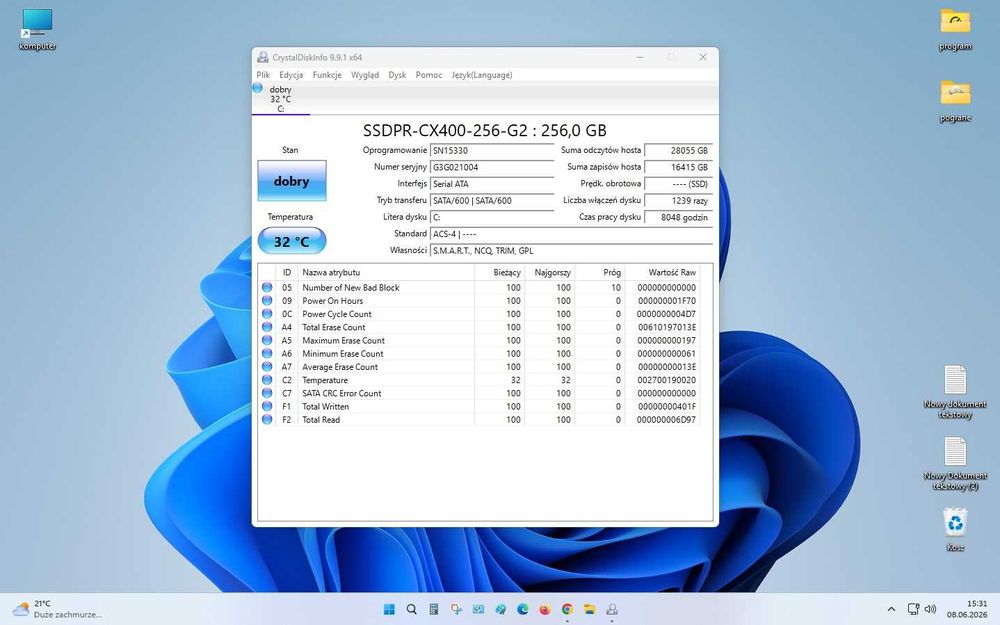Screen dimensions: 1000x625
Task: Launch Microsoft Edge from taskbar
Action: 522,609
